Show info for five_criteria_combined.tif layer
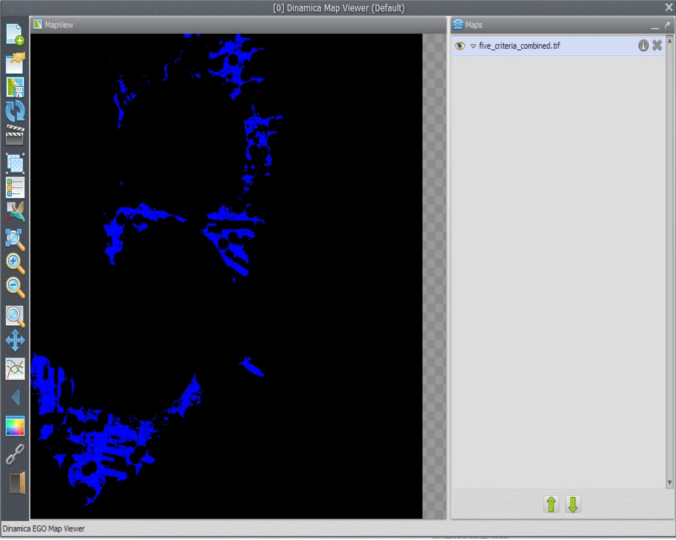The height and width of the screenshot is (540, 676). (643, 46)
